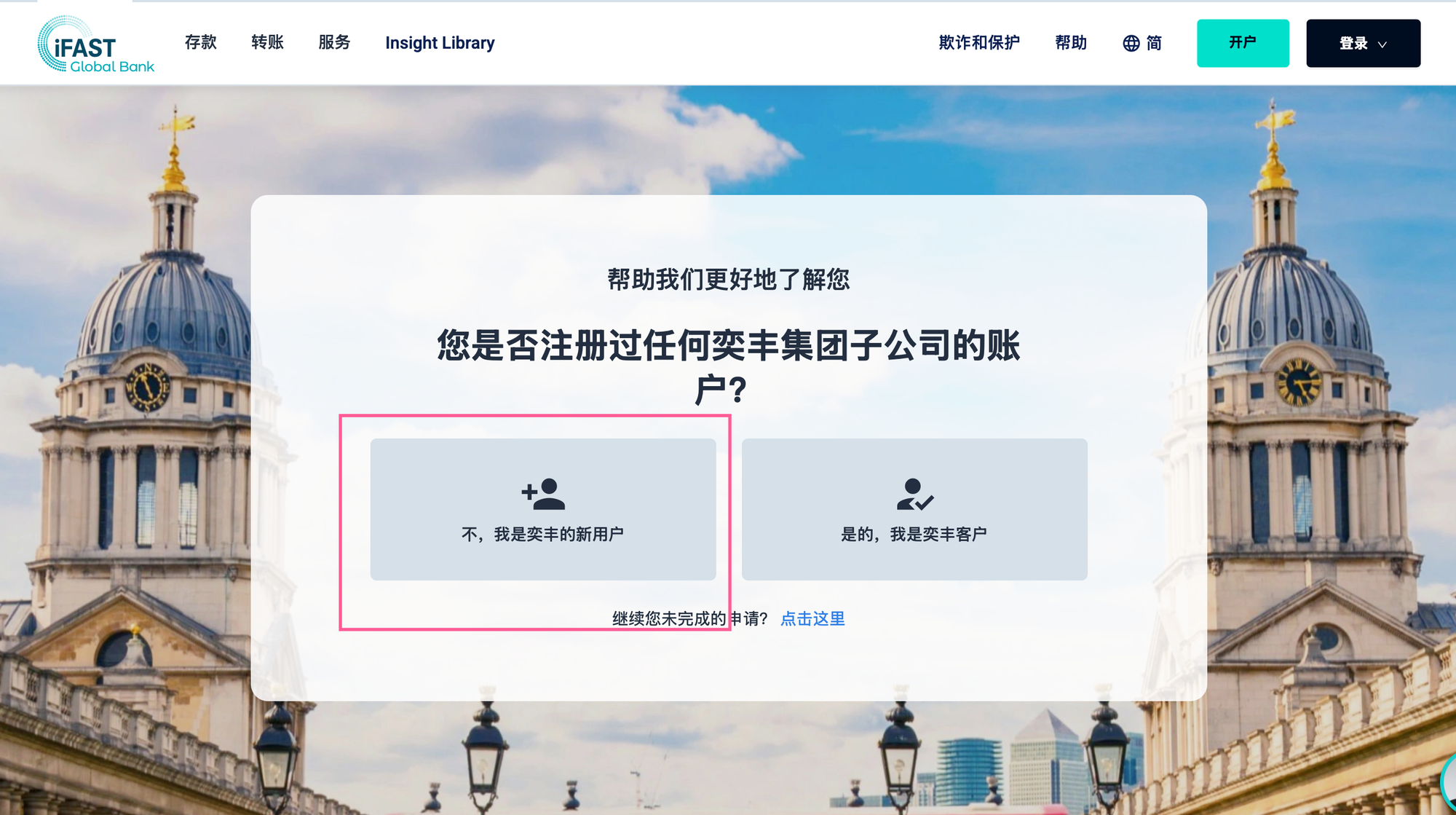Switch language via the 简 selector

pos(1142,44)
